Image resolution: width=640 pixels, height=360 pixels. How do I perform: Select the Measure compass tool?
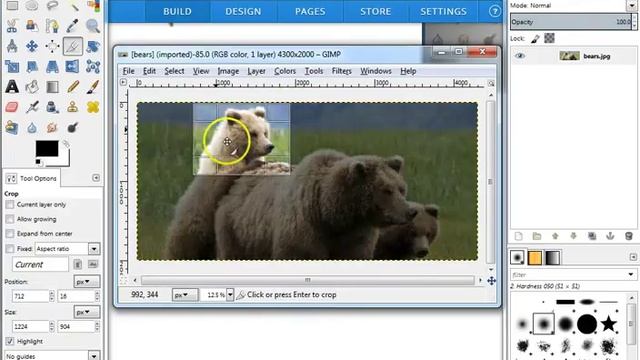tap(12, 46)
